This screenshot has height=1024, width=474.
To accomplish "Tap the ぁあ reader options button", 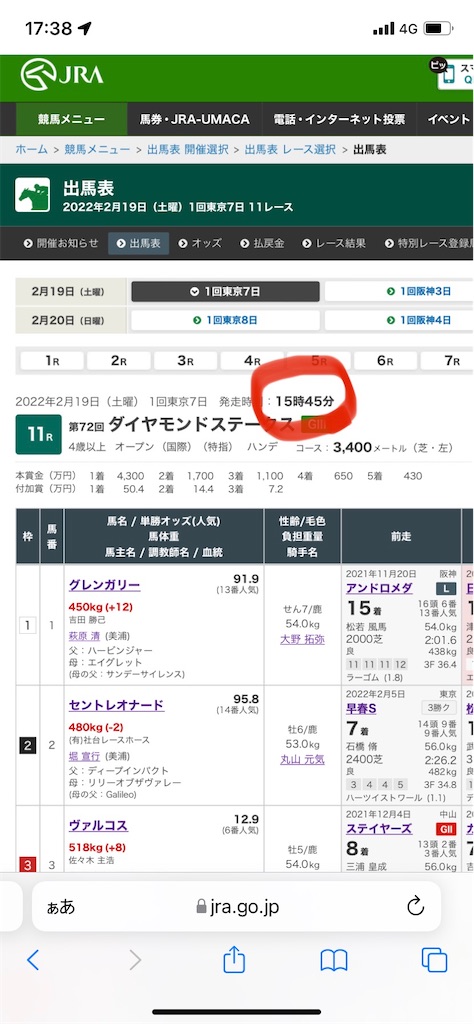I will [61, 906].
